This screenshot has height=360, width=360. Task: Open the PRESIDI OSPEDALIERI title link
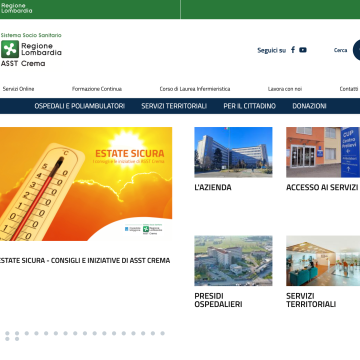pos(218,300)
